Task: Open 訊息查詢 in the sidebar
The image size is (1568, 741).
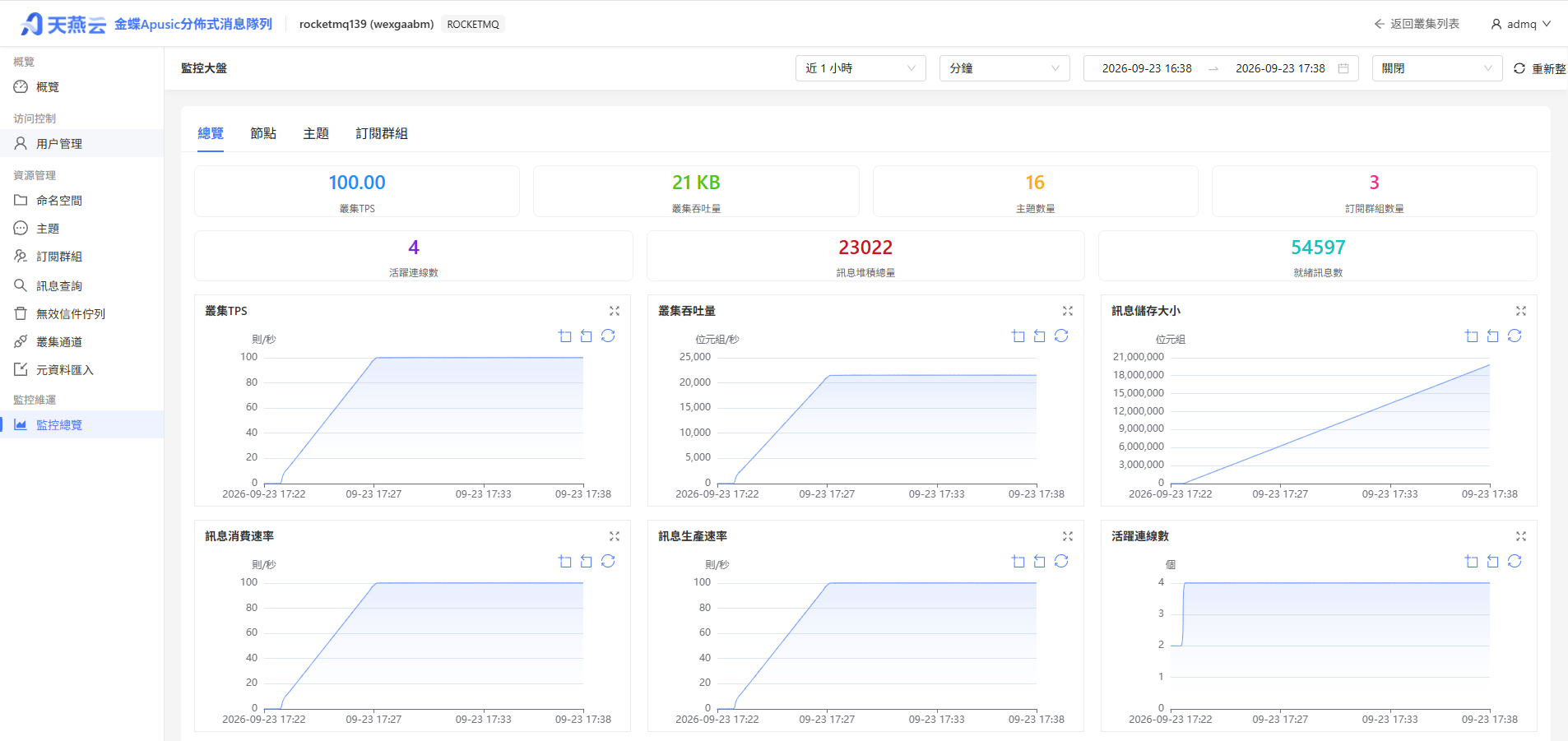Action: click(82, 285)
